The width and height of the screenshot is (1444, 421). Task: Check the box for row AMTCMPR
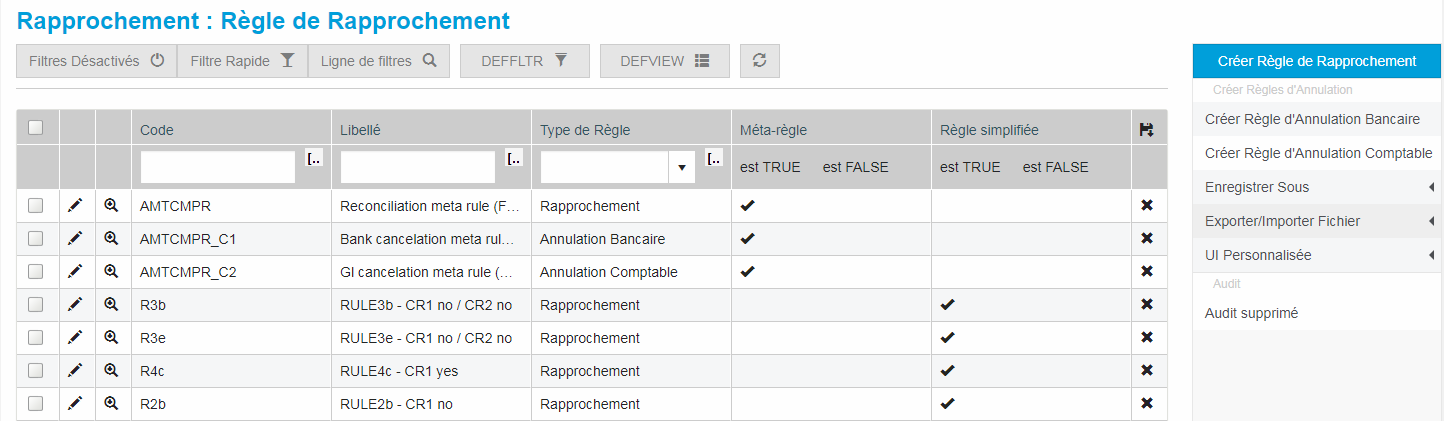(36, 206)
